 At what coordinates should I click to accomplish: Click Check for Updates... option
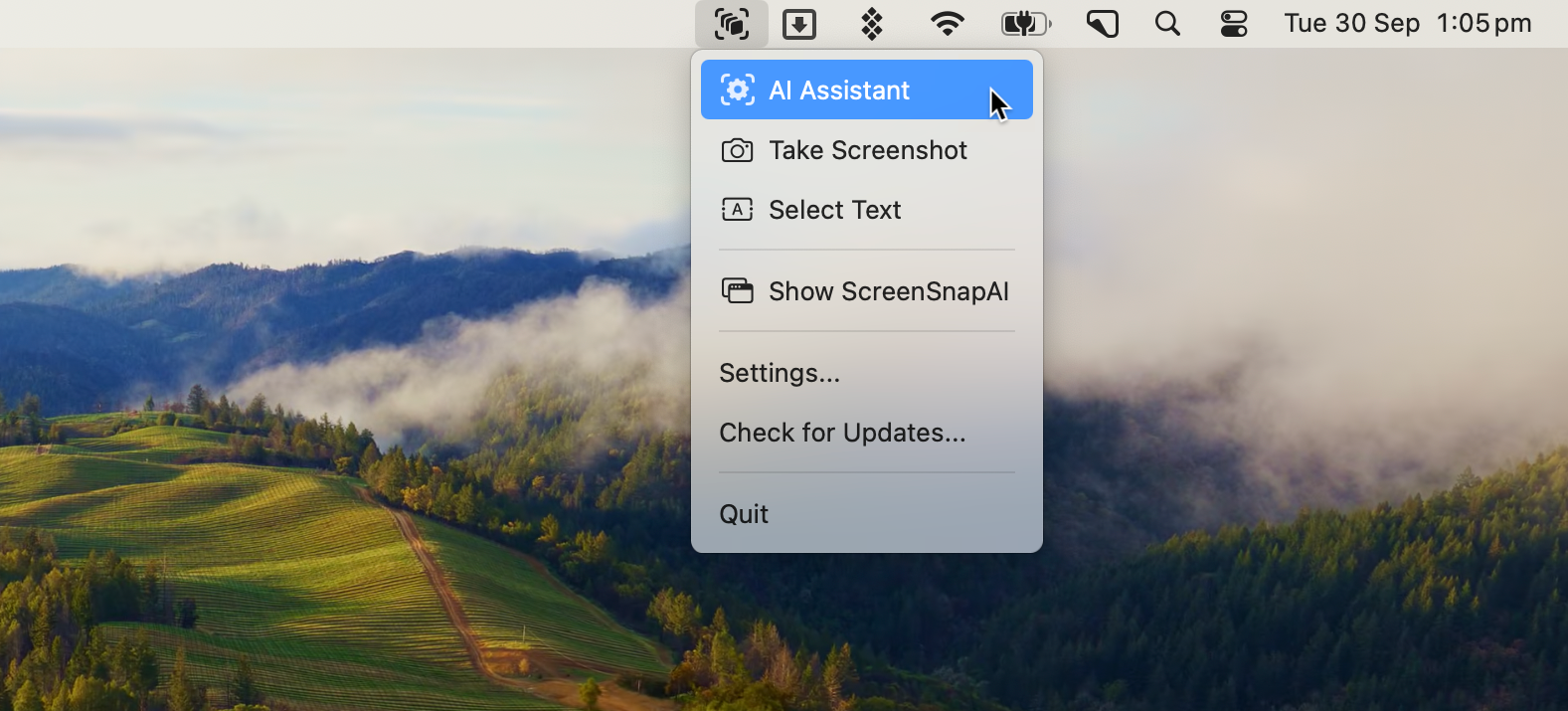[x=842, y=433]
